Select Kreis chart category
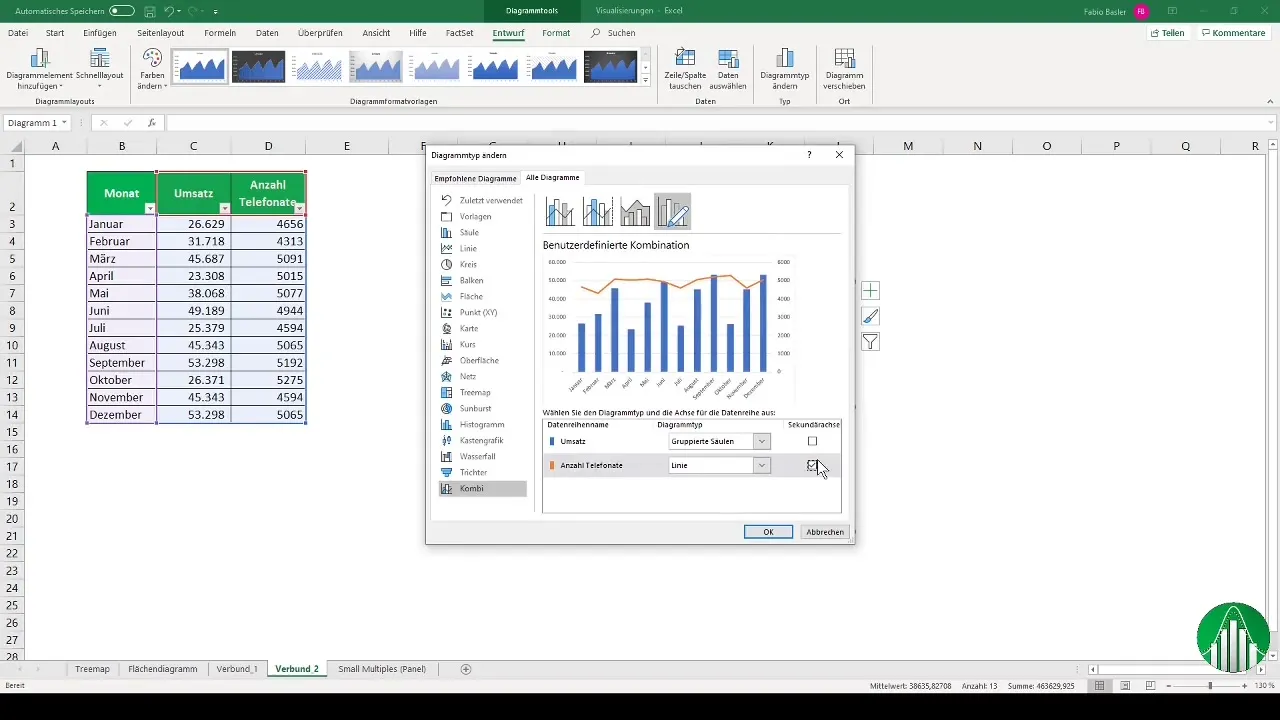Screen dimensions: 1280x720 483,264
